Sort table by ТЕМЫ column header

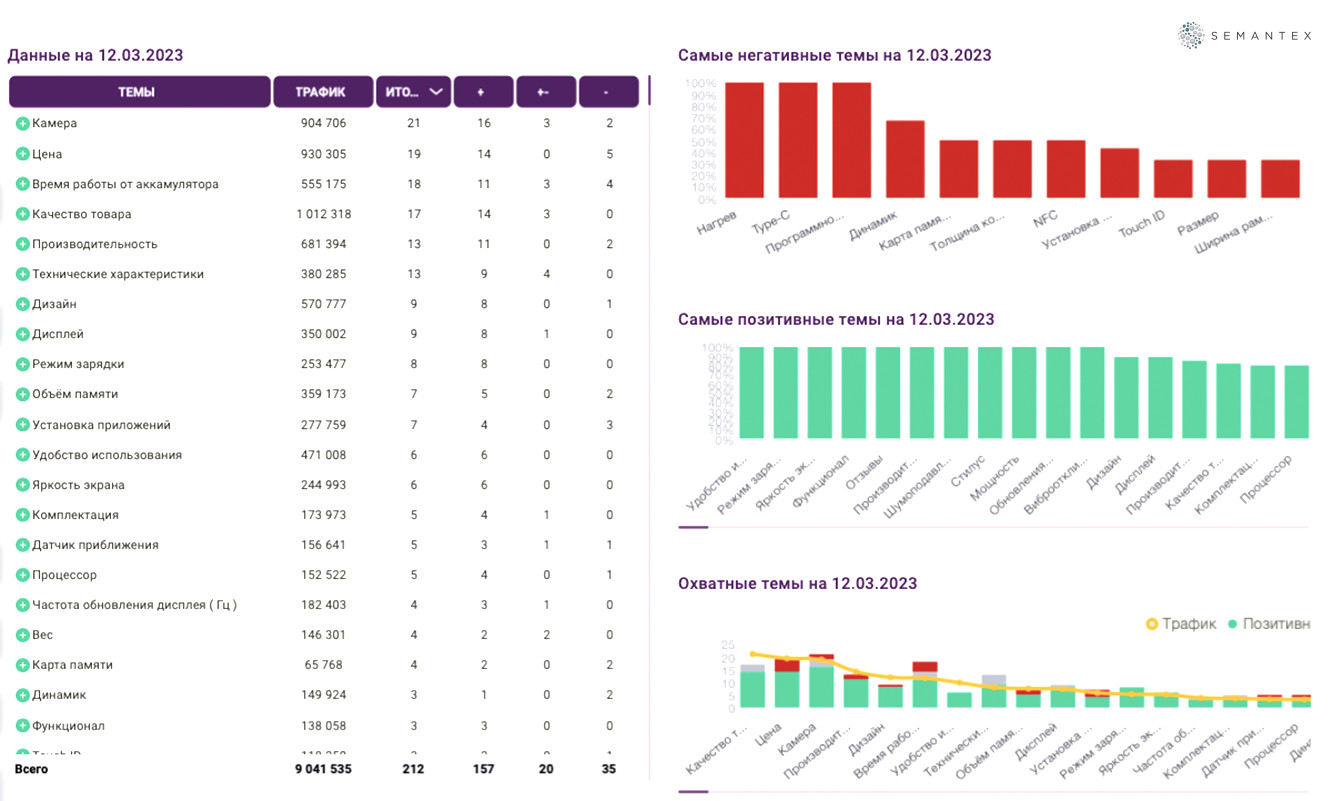coord(140,92)
